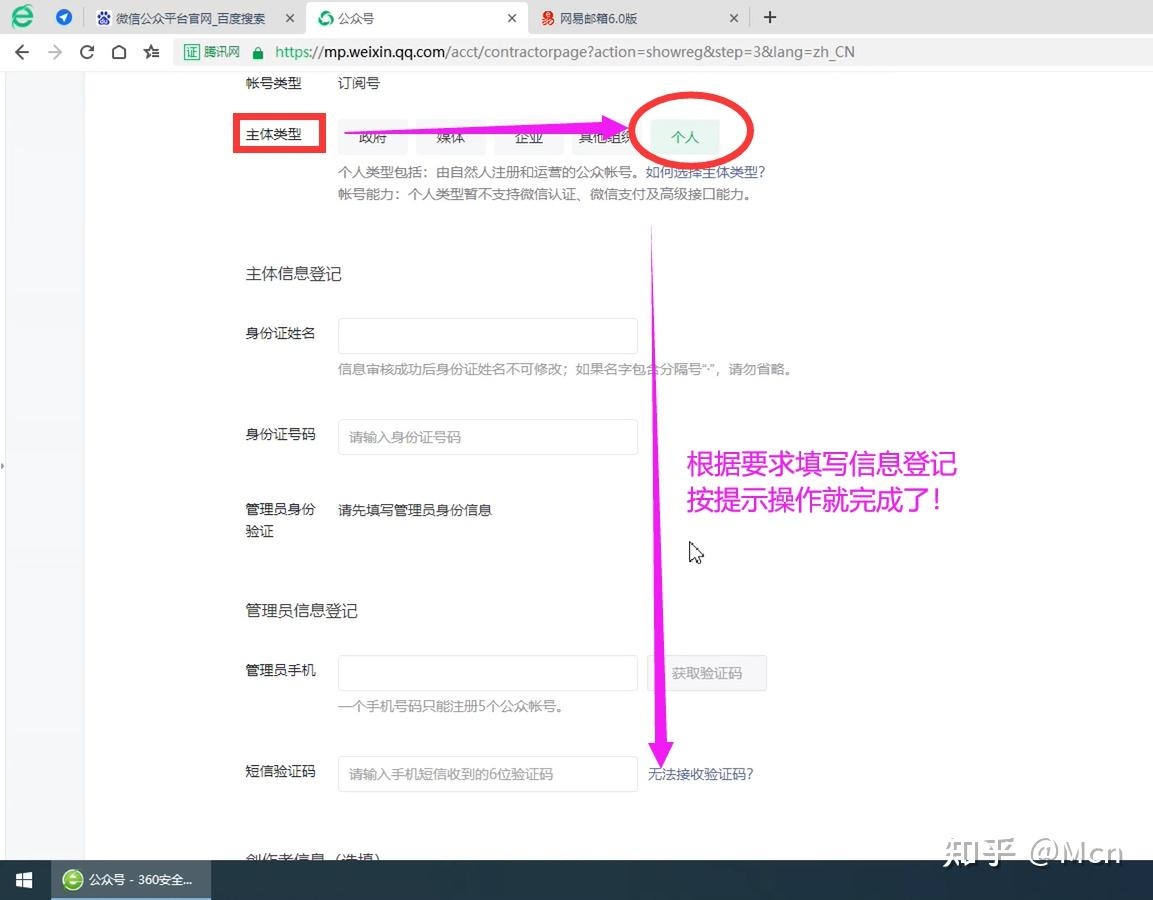Click the back navigation arrow
Screen dimensions: 1153x900
21,52
